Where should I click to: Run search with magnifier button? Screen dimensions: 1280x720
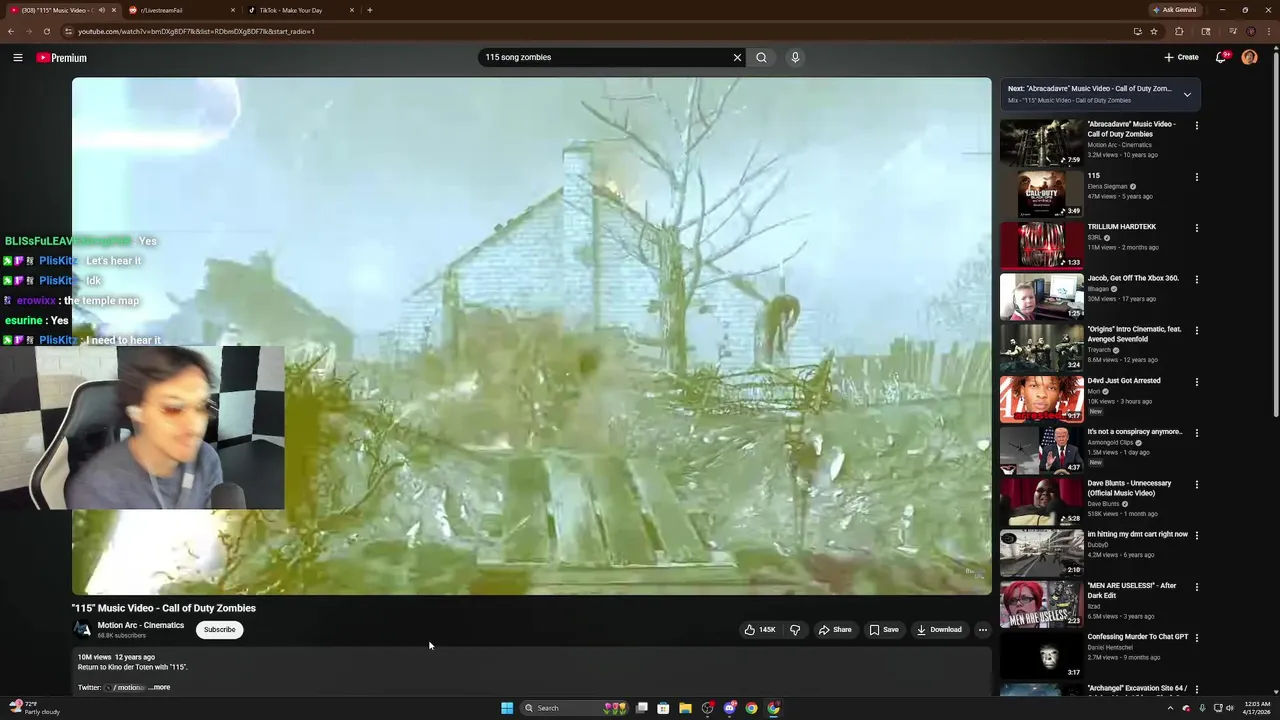761,58
